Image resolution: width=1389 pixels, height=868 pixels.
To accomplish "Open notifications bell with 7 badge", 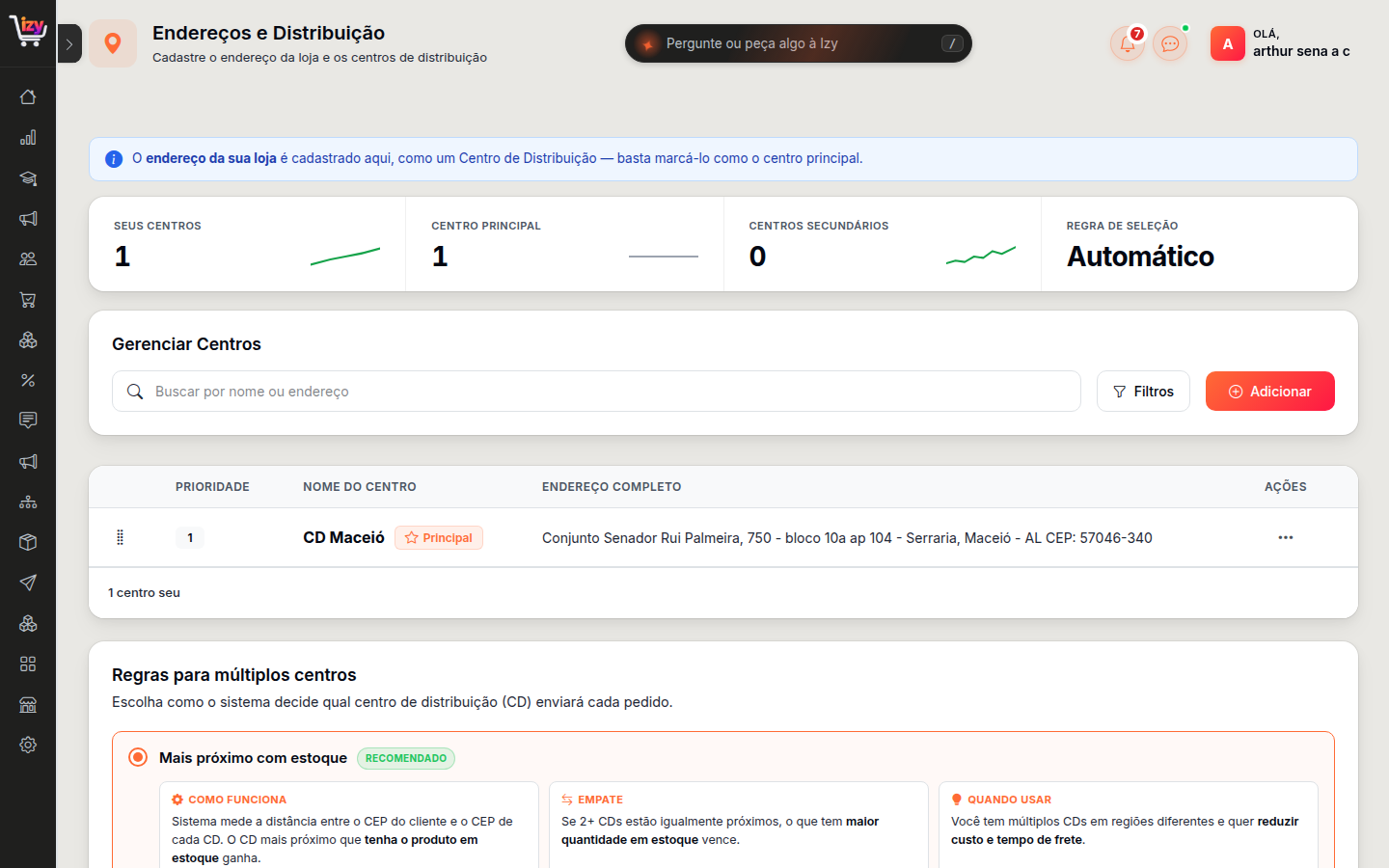I will click(x=1127, y=43).
